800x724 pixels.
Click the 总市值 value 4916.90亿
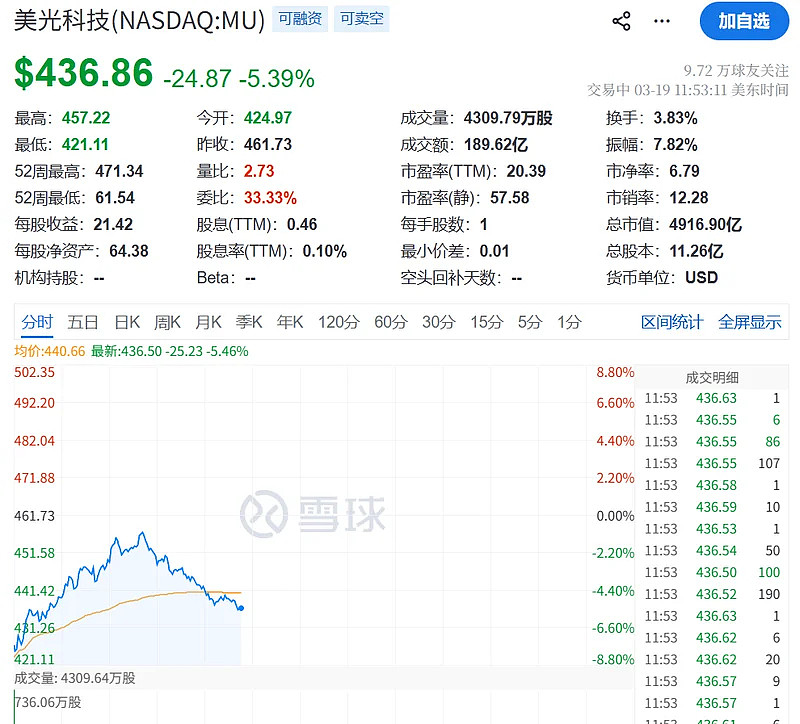pyautogui.click(x=706, y=224)
